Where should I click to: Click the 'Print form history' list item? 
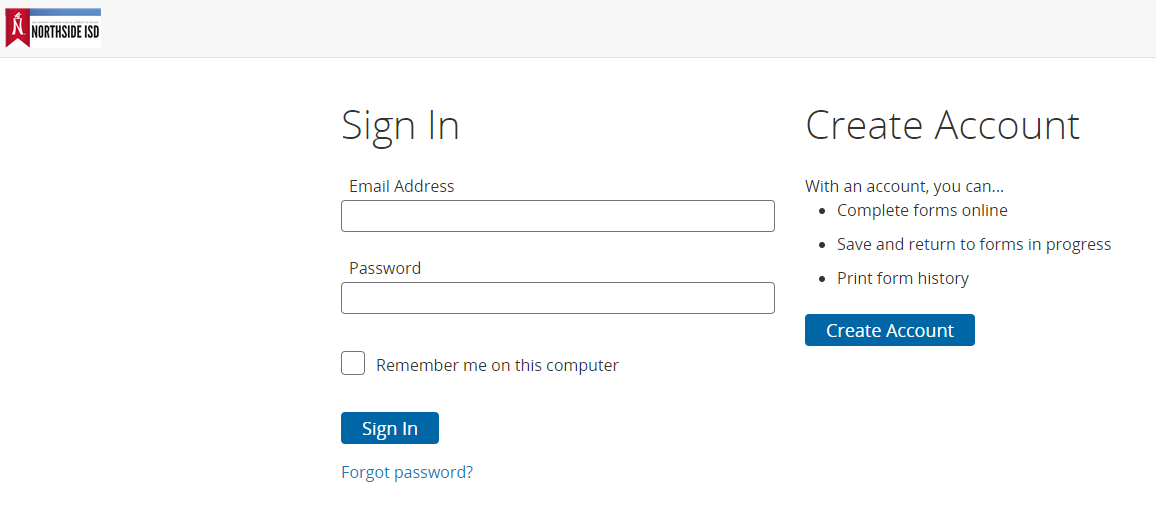click(x=903, y=278)
